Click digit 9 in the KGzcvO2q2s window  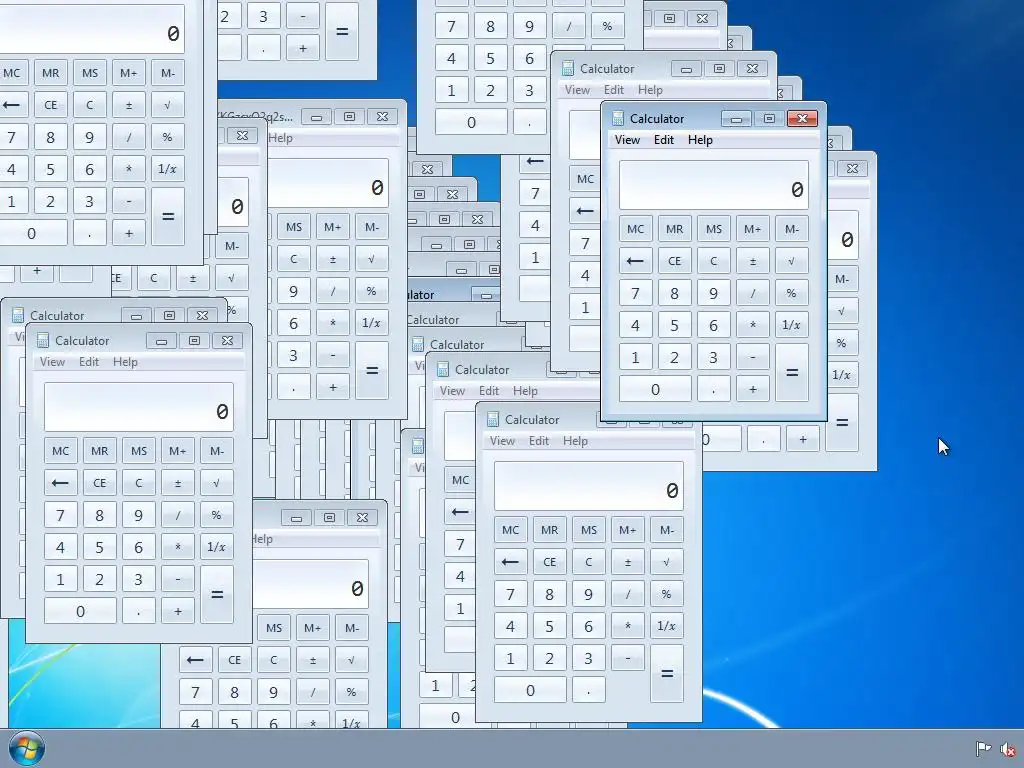(294, 291)
